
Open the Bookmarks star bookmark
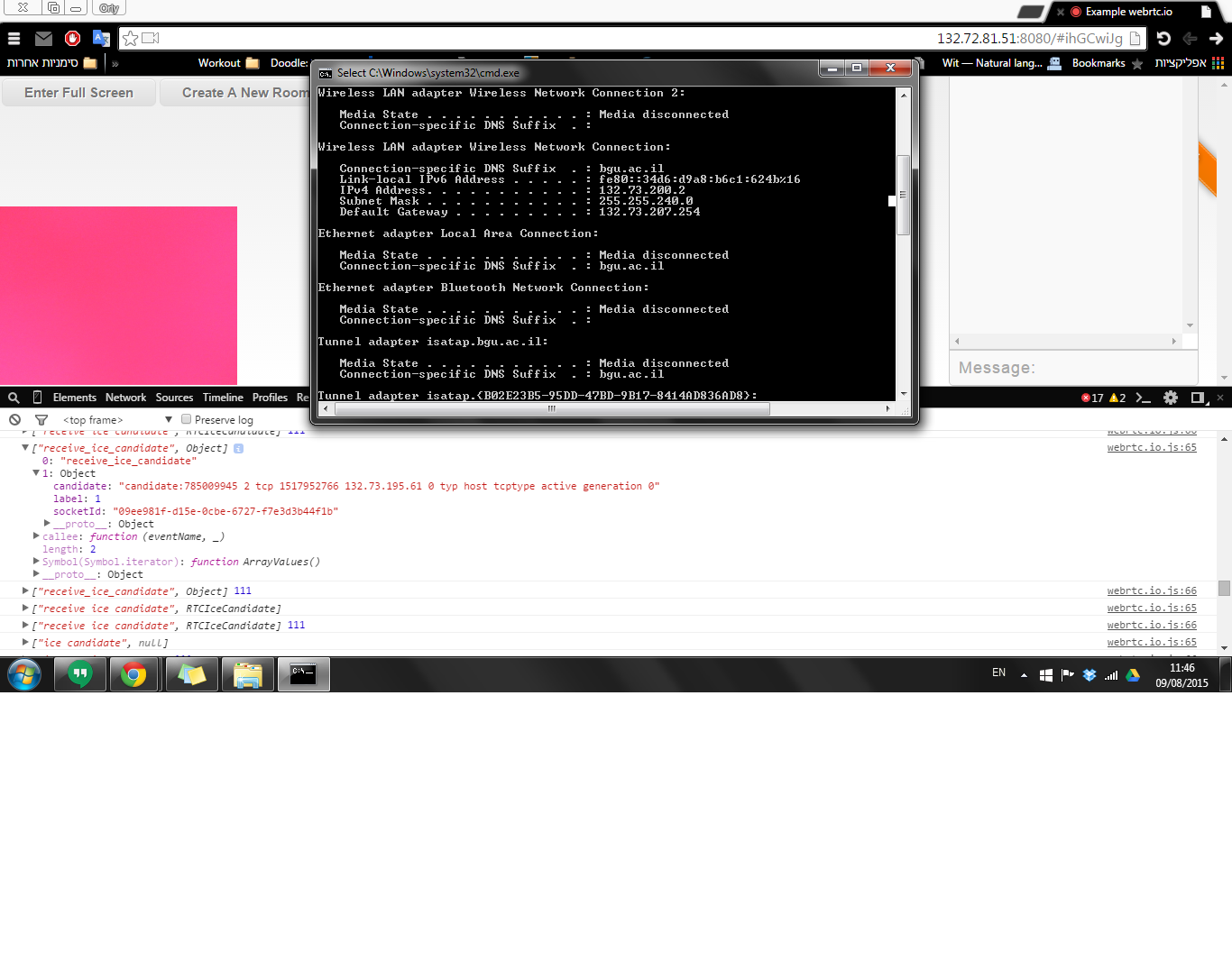(x=1108, y=63)
